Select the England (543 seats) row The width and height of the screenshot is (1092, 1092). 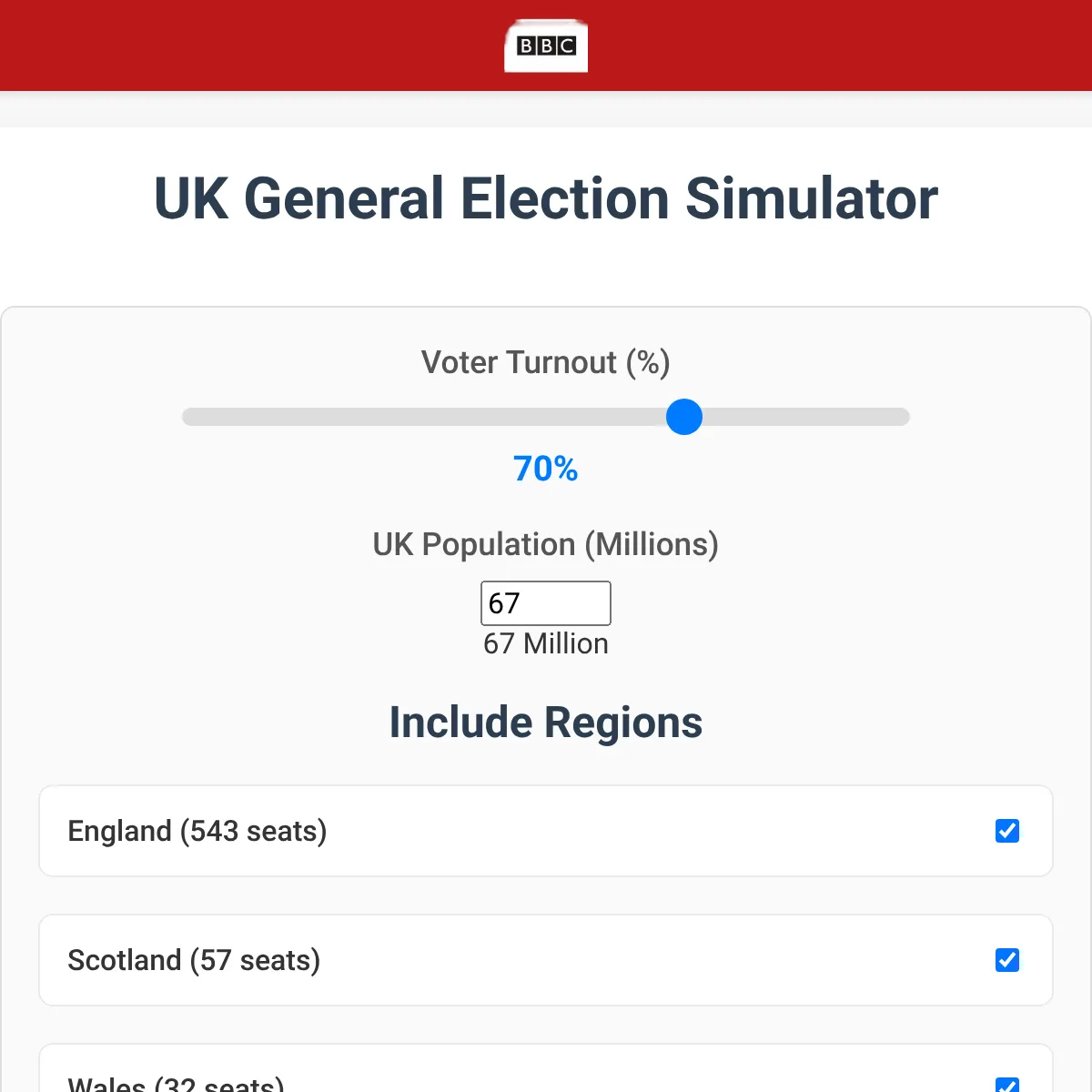[546, 831]
